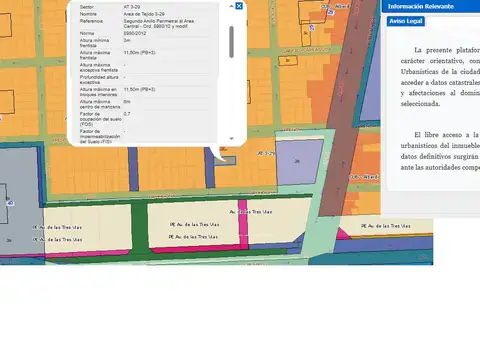Close the parcel info popup
The image size is (480, 360).
[239, 6]
